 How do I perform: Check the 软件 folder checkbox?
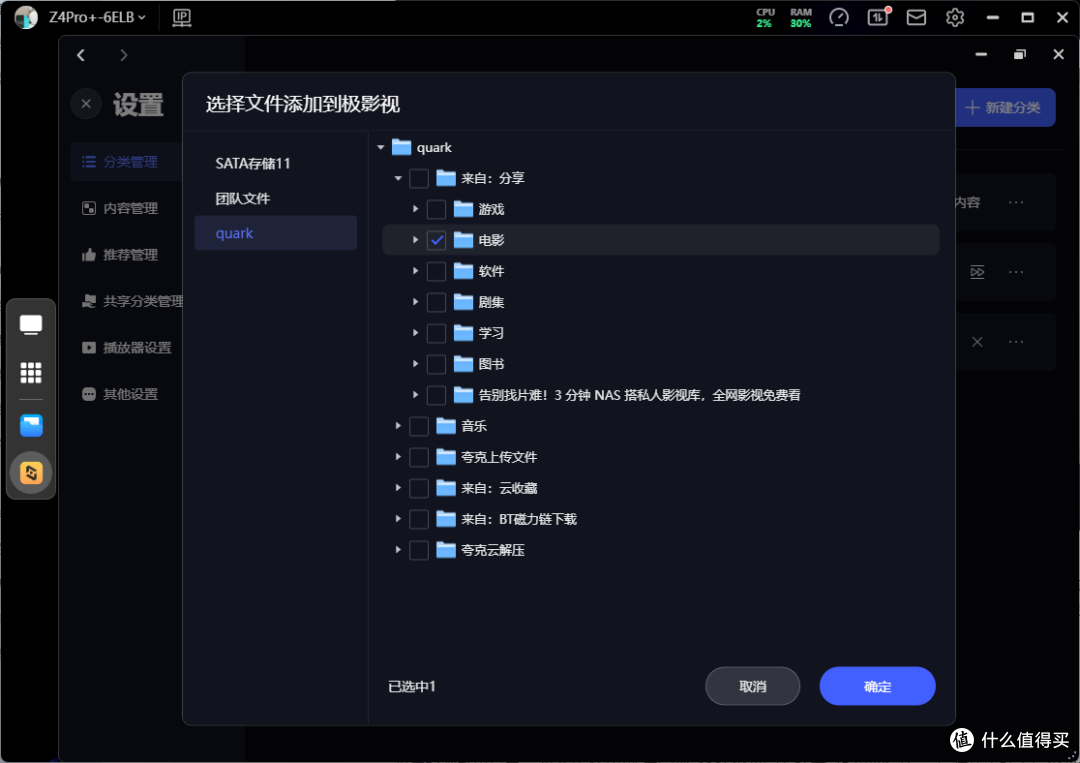436,271
